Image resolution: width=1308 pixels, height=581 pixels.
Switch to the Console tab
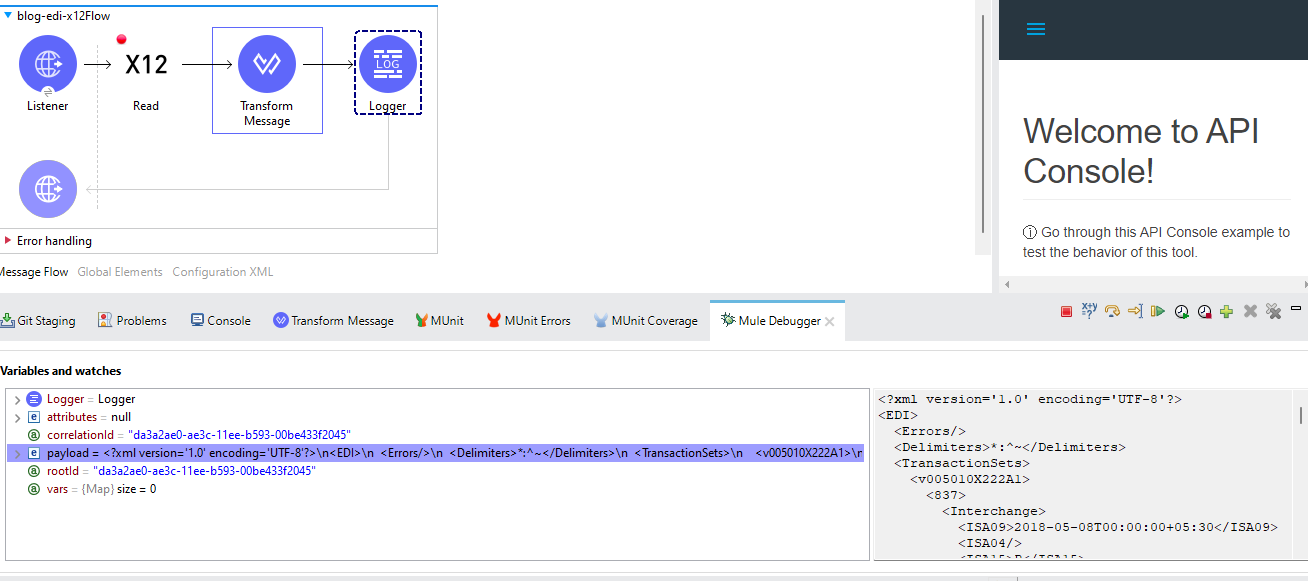point(220,321)
